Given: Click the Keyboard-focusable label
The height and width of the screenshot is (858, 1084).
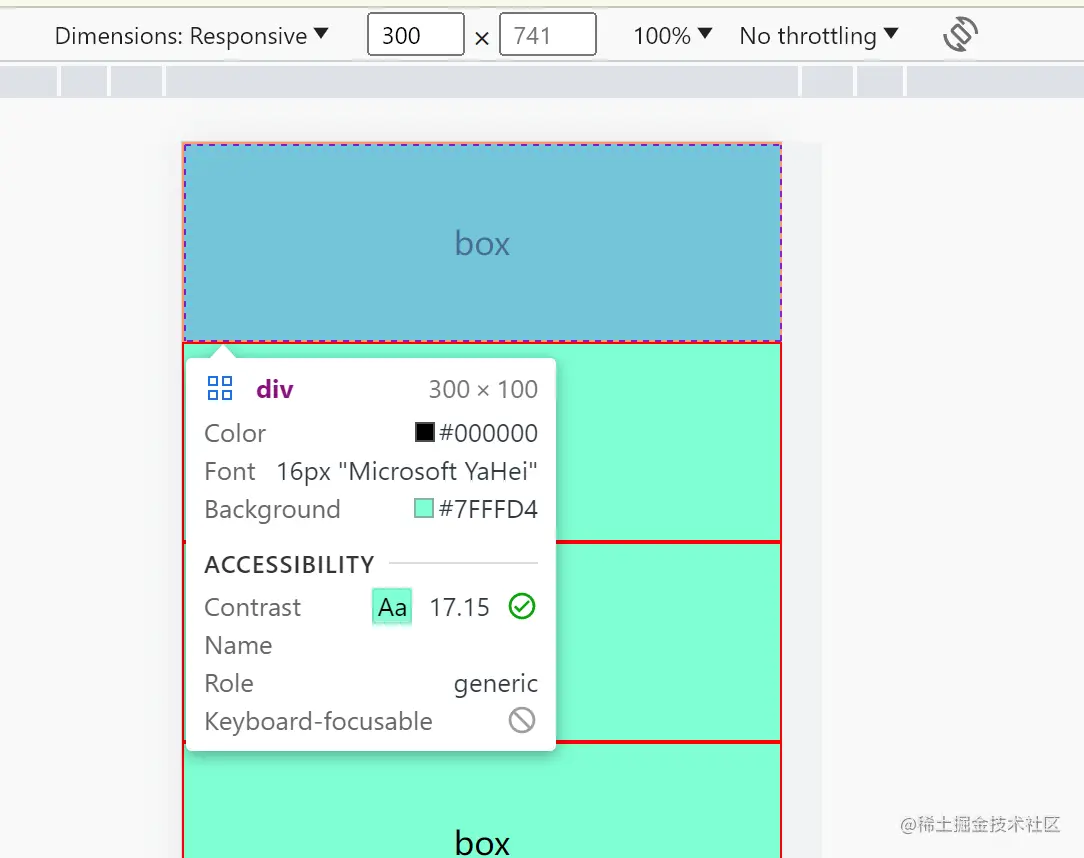Looking at the screenshot, I should coord(318,721).
